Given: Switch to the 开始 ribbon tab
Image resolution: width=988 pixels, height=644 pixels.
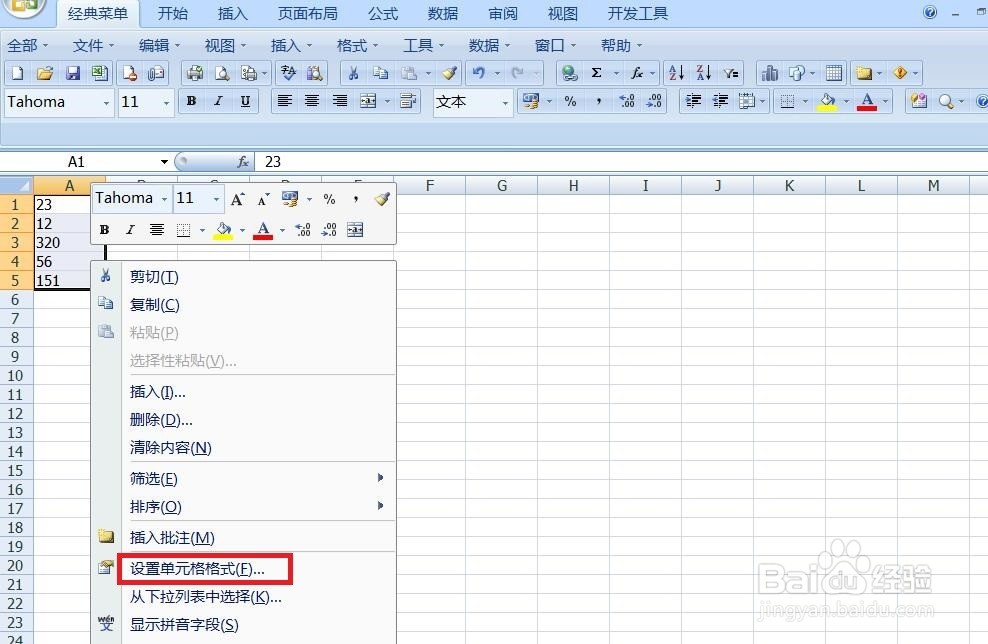Looking at the screenshot, I should [172, 13].
